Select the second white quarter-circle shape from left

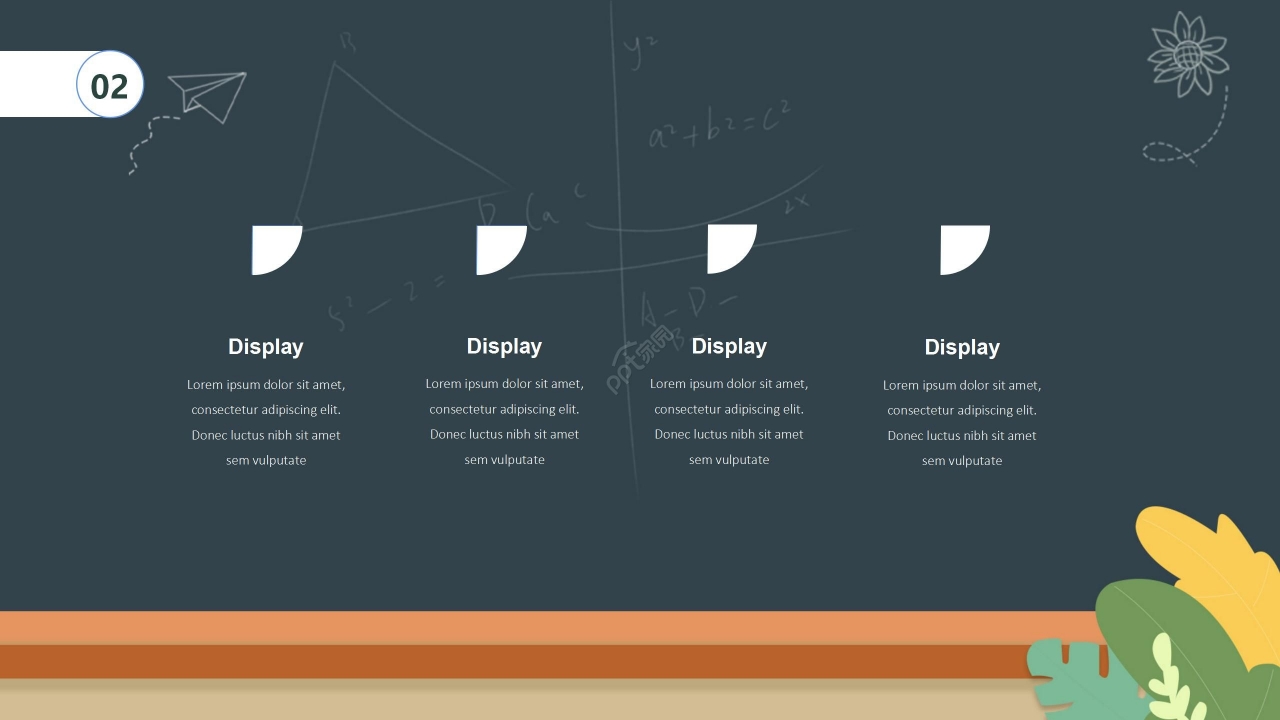[502, 250]
